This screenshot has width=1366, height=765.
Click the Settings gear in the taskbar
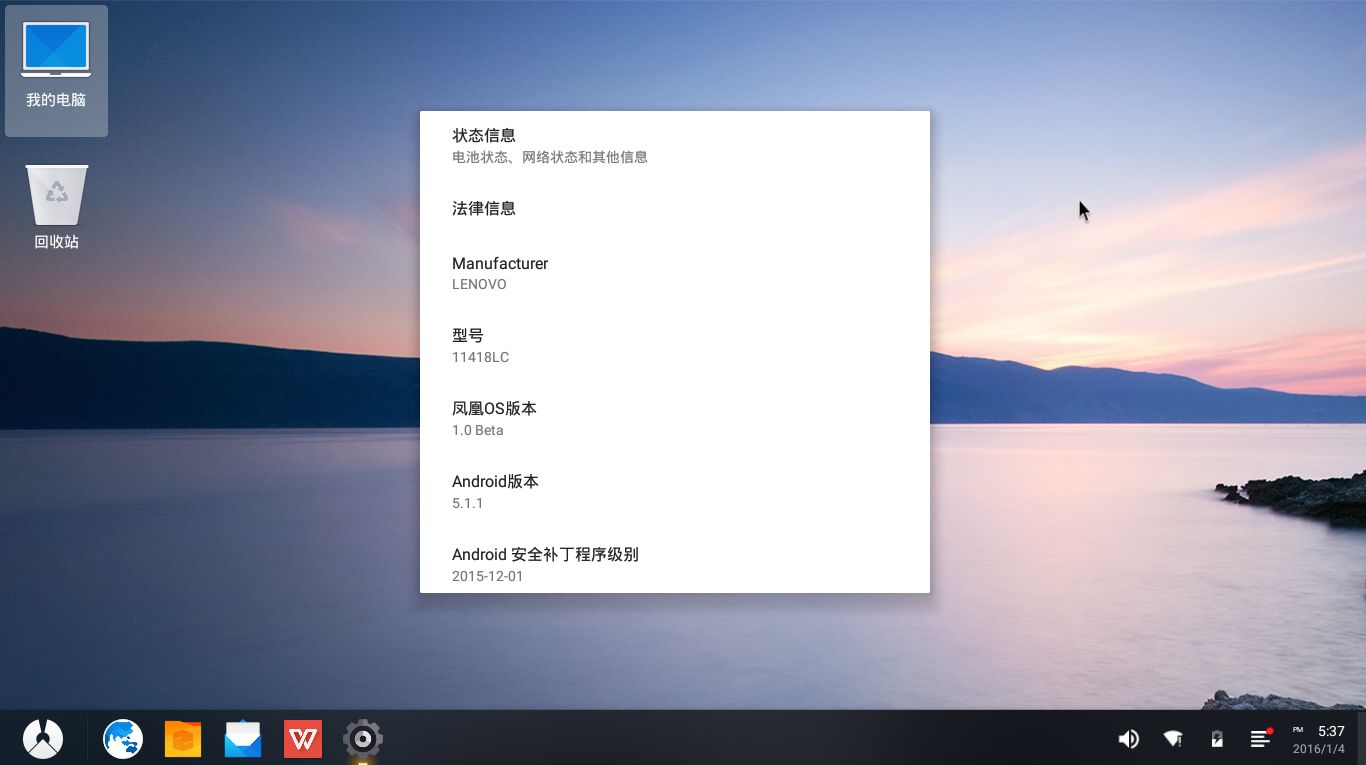[363, 739]
